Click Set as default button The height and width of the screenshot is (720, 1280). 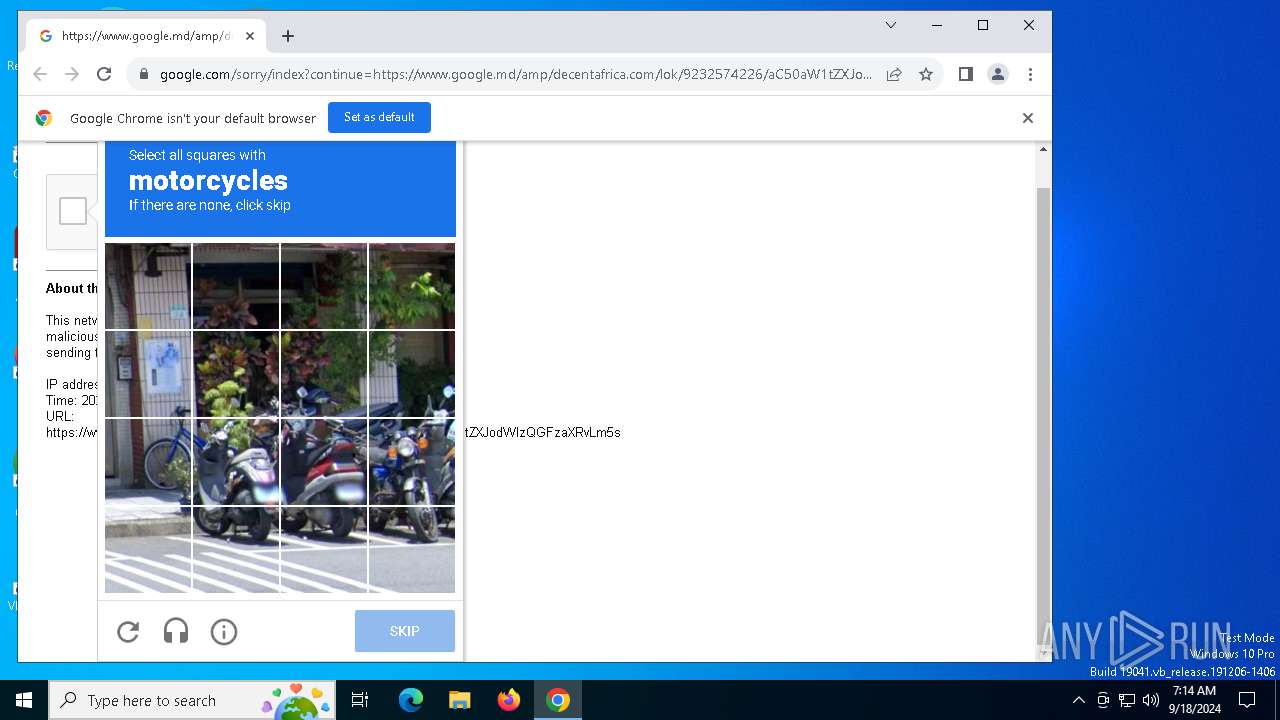pyautogui.click(x=379, y=117)
